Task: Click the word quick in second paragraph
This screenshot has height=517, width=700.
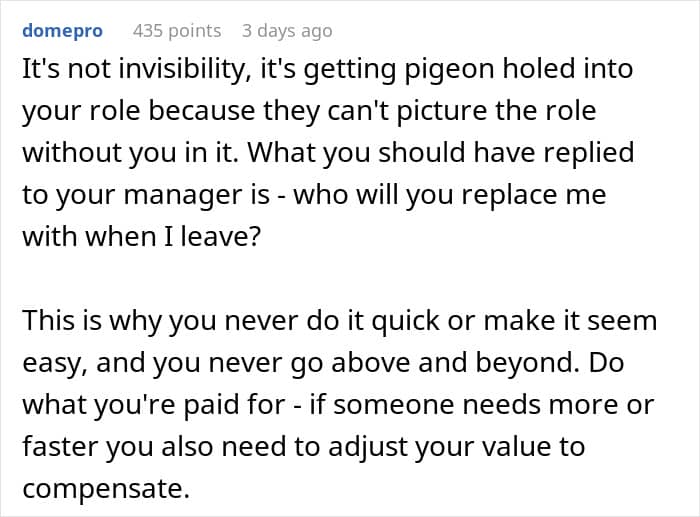Action: pyautogui.click(x=405, y=321)
